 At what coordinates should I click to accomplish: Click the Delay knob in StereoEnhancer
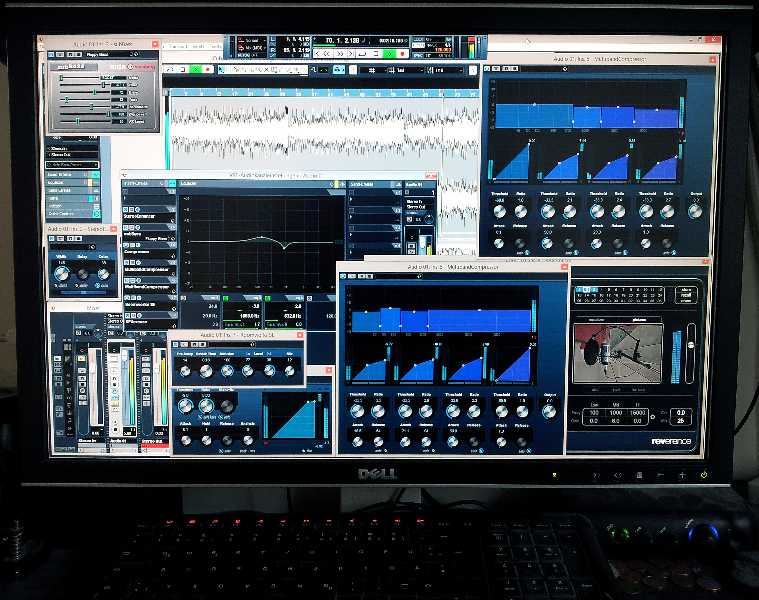coord(83,274)
